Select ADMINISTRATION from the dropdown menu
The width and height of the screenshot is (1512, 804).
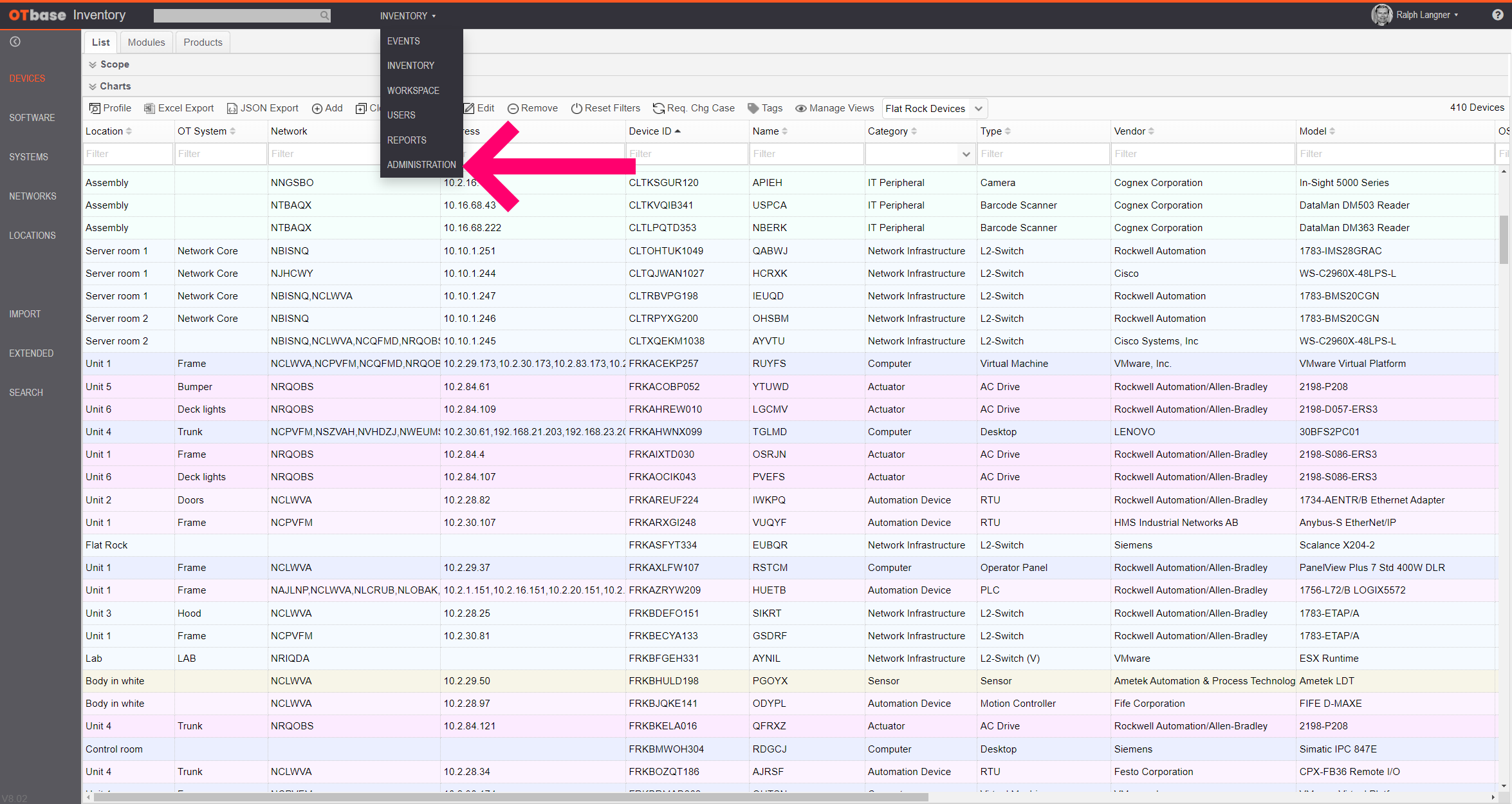coord(421,165)
